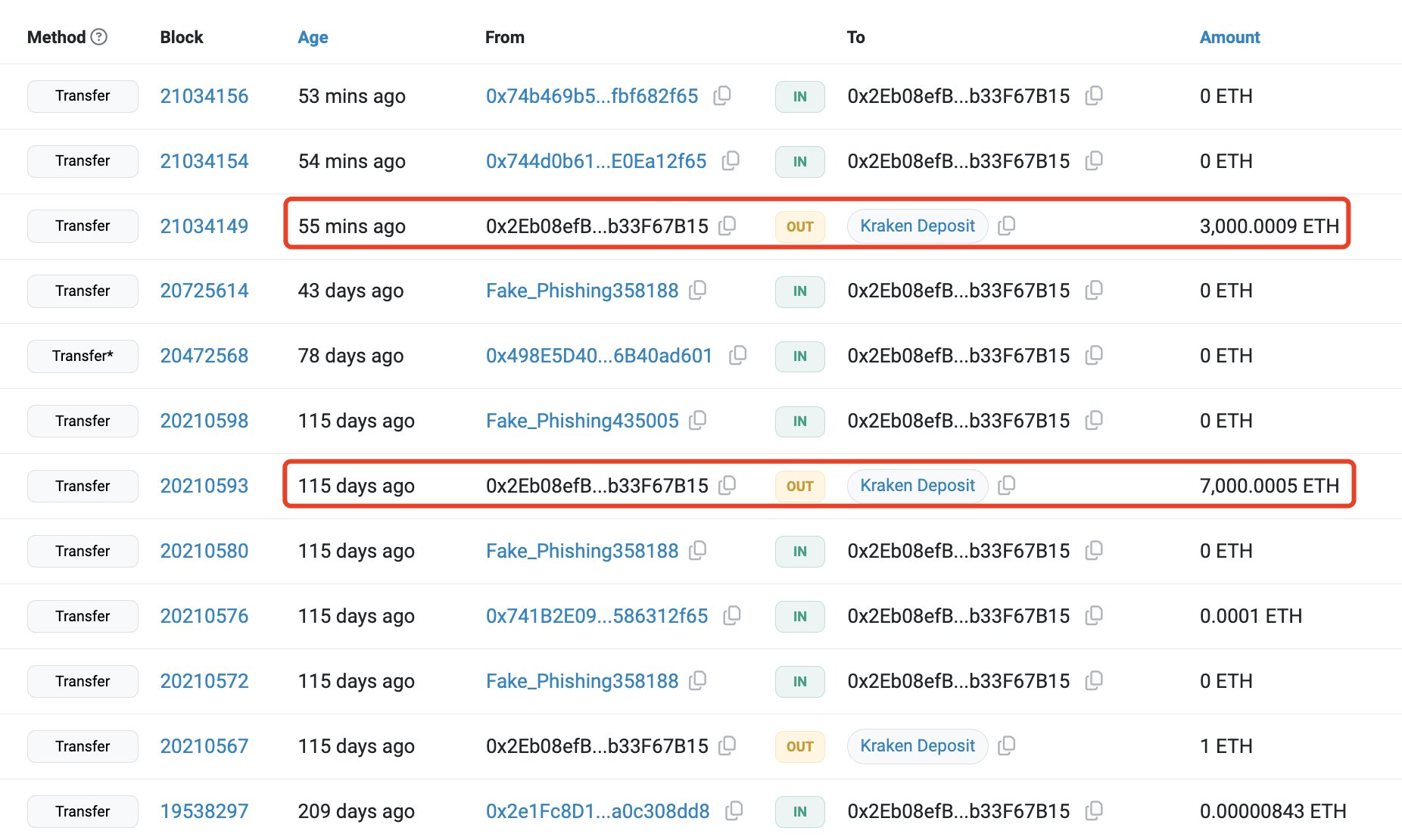Click the Transfer badge in block 20210567 row
The image size is (1402, 840).
tap(83, 746)
